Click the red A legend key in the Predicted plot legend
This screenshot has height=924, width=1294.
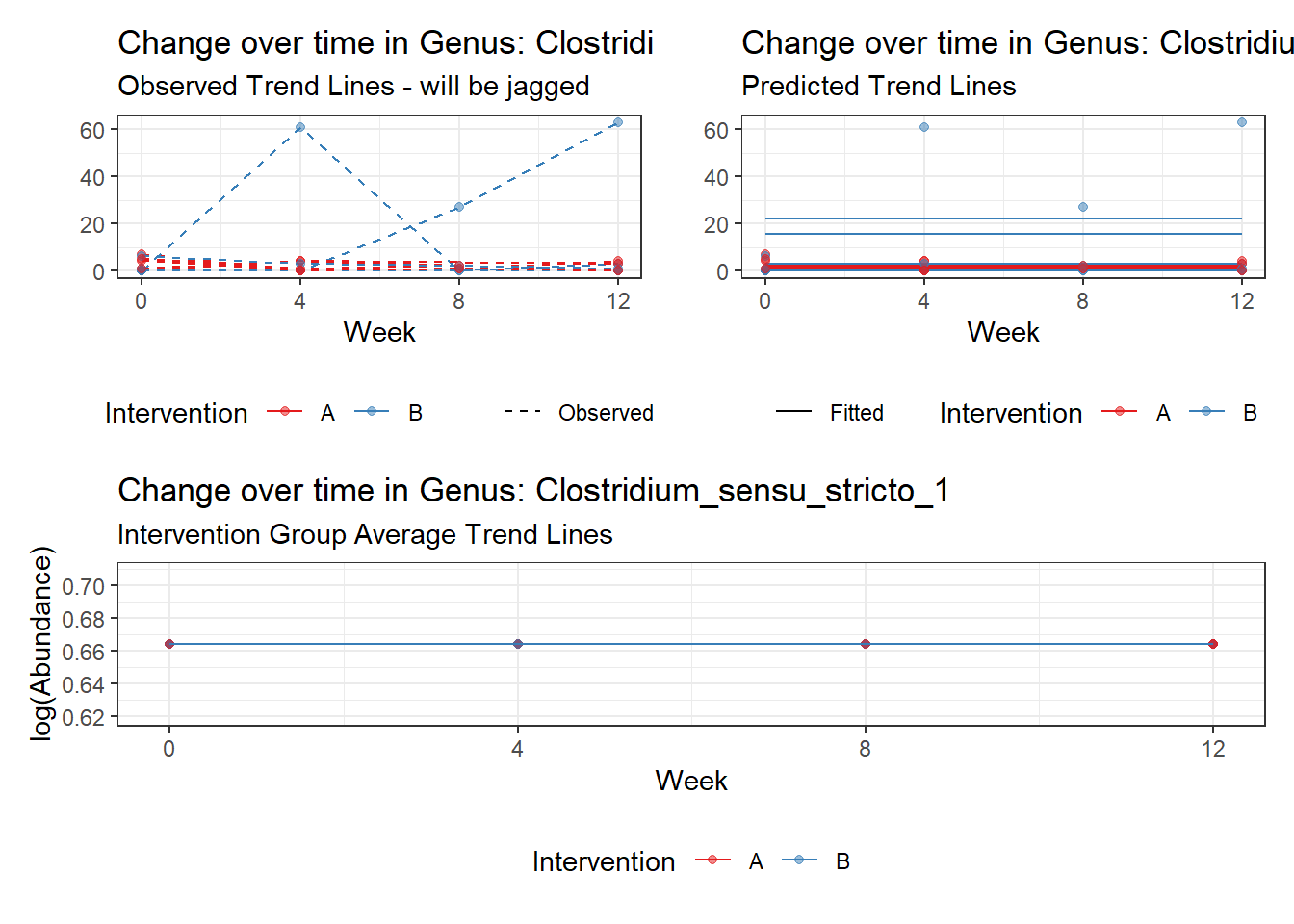1120,412
